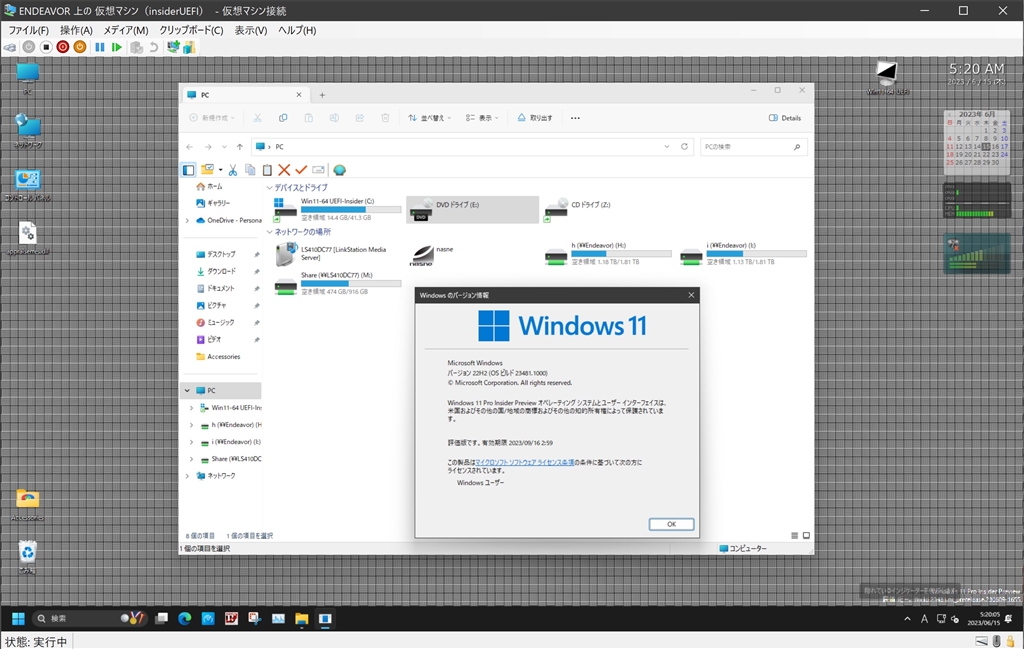Expand OneDrive - Personal in navigation pane
Viewport: 1024px width, 649px height.
(x=187, y=221)
